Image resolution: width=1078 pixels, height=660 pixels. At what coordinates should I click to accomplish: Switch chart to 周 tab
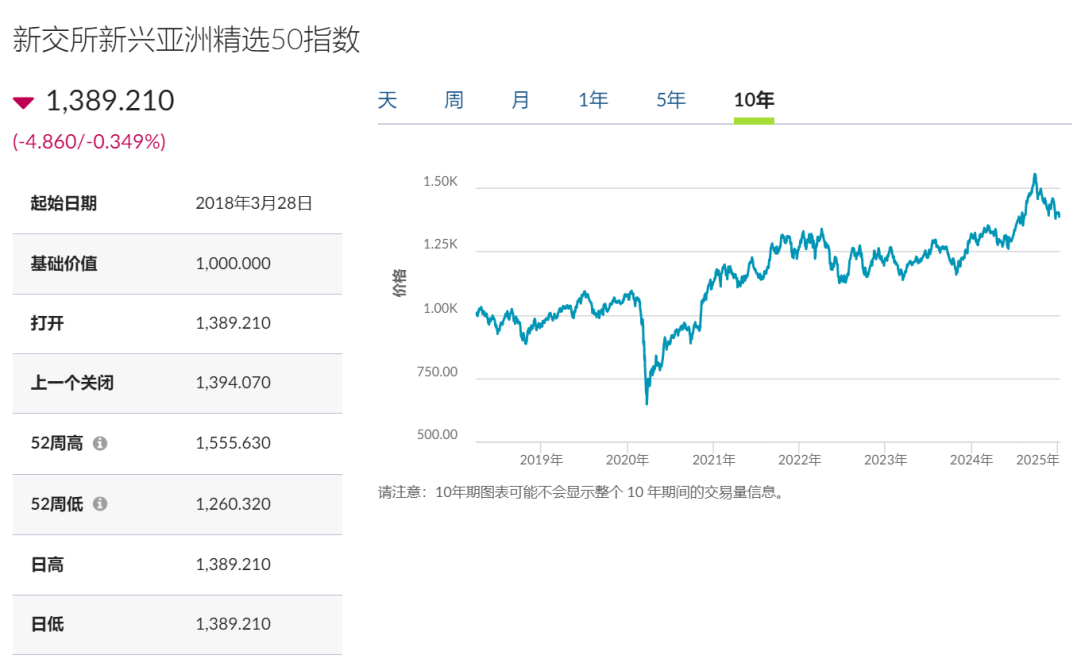point(454,100)
